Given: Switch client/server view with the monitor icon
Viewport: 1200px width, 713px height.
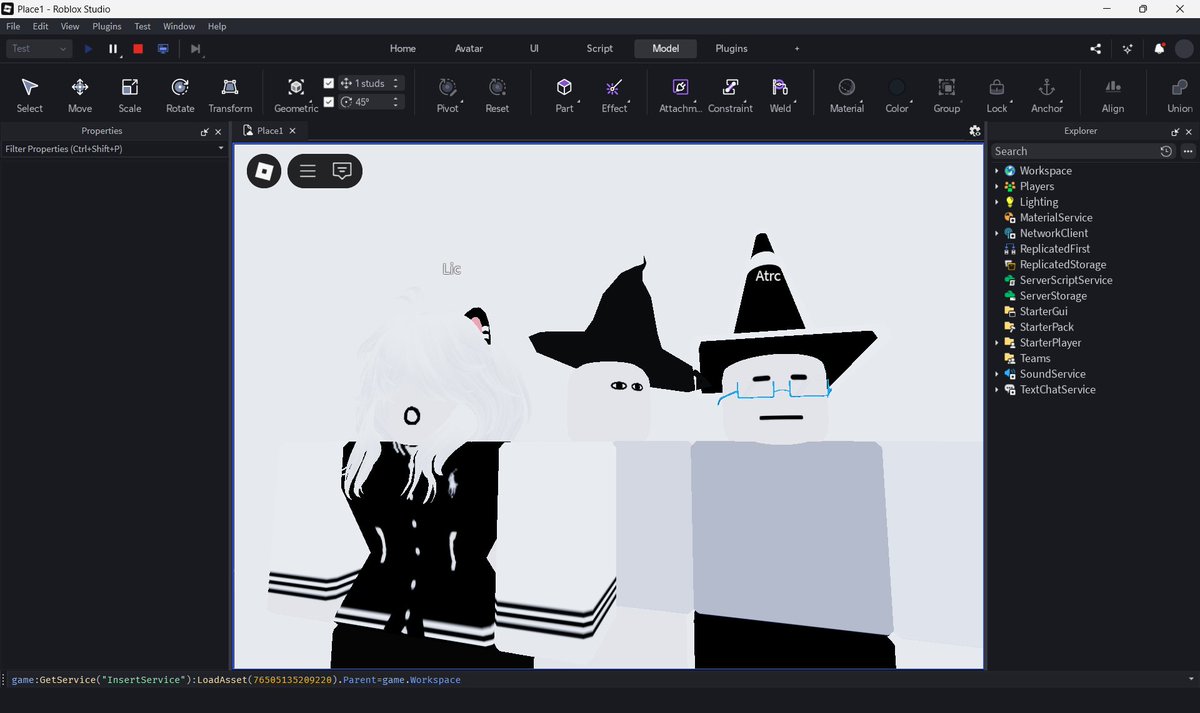Looking at the screenshot, I should (x=163, y=48).
